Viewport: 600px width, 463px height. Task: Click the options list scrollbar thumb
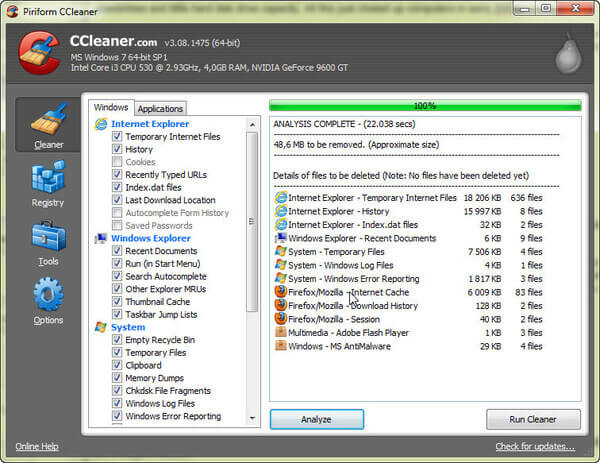tap(252, 222)
